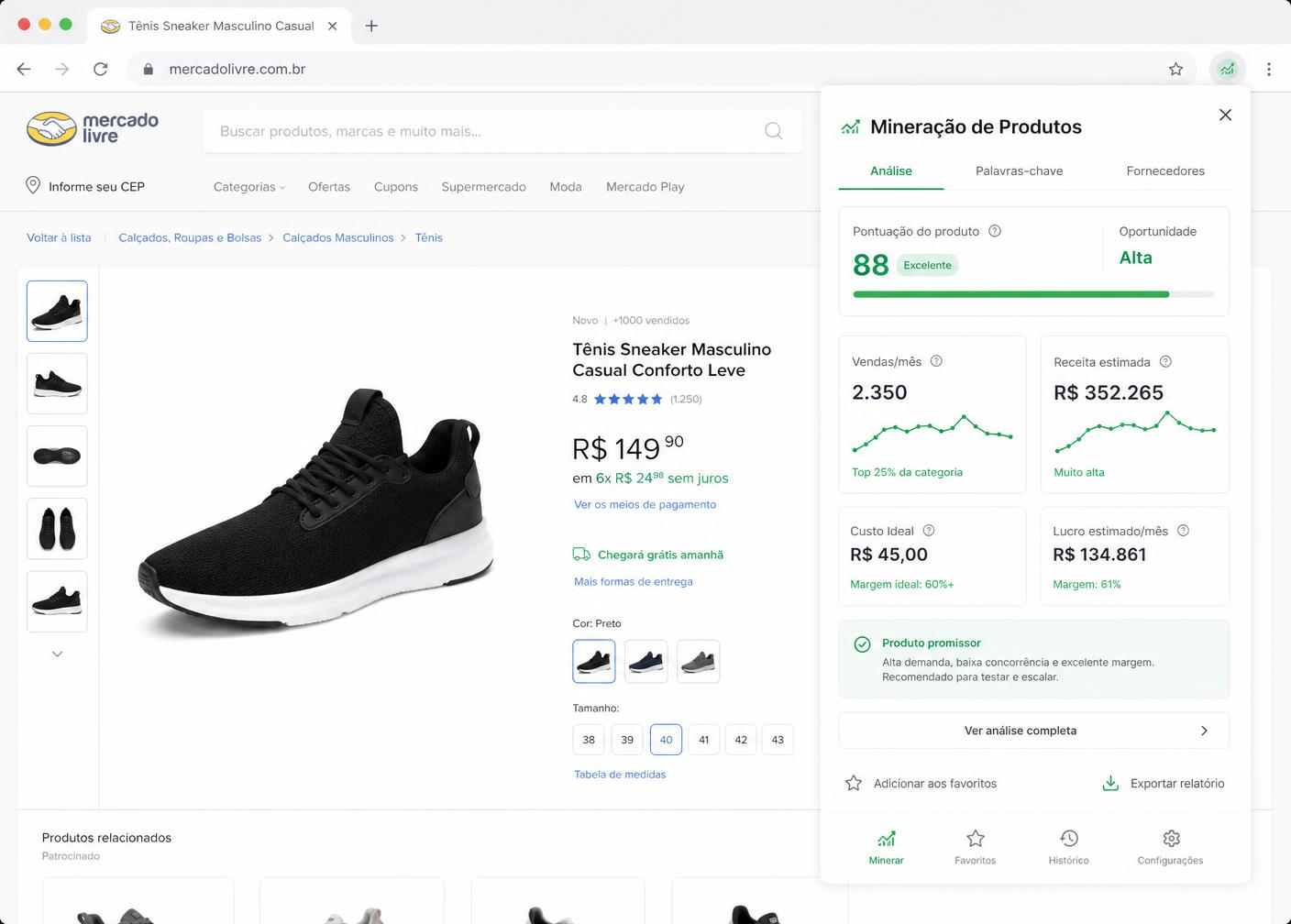Viewport: 1291px width, 924px height.
Task: Bookmark this page with the star icon
Action: click(x=1175, y=69)
